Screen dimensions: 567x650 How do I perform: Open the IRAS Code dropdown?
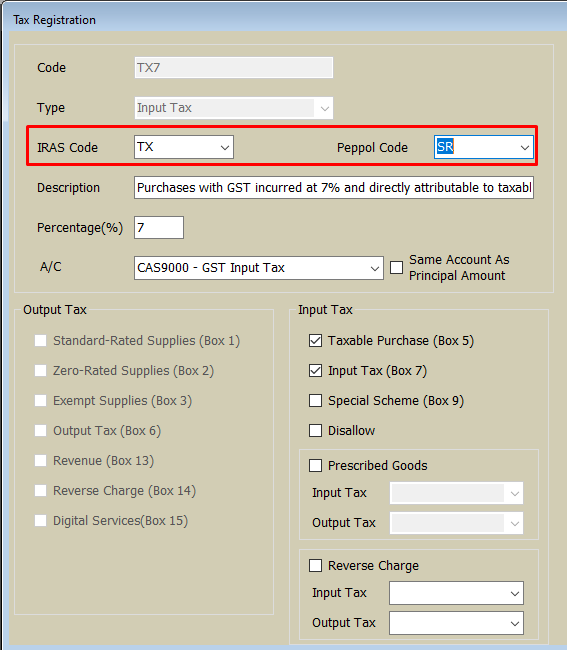184,147
